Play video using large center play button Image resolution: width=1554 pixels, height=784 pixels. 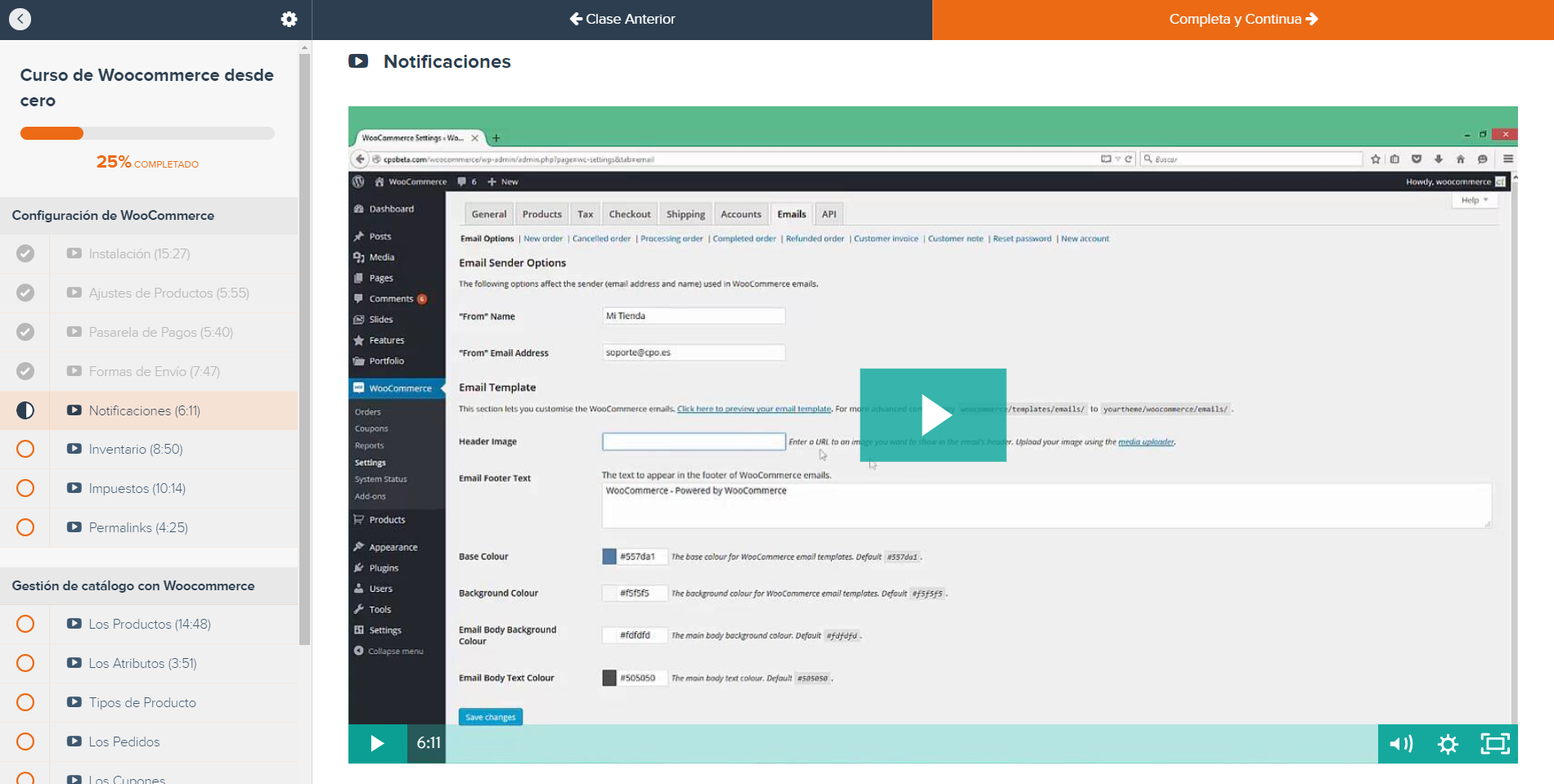pos(933,415)
